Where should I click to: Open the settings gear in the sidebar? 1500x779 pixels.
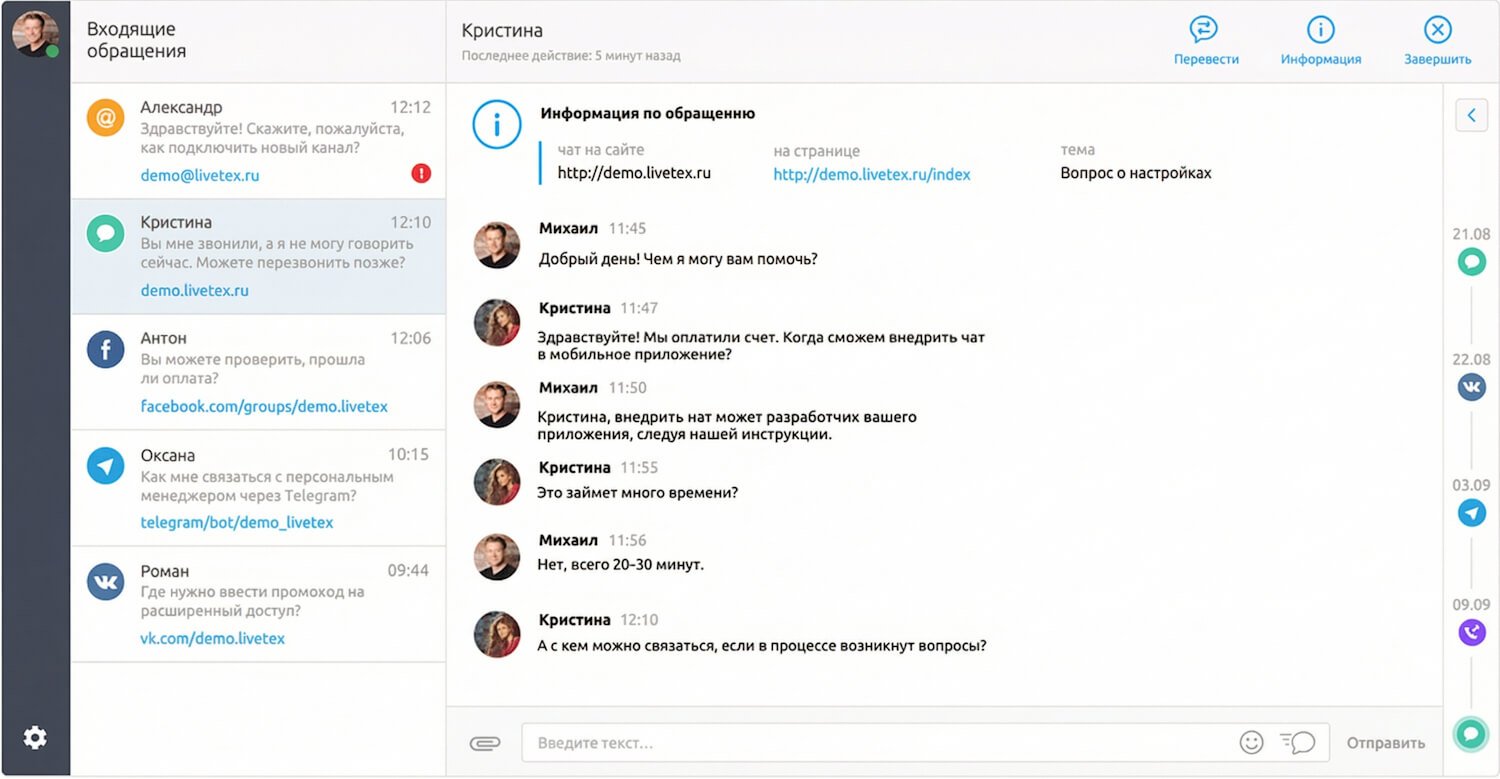35,738
